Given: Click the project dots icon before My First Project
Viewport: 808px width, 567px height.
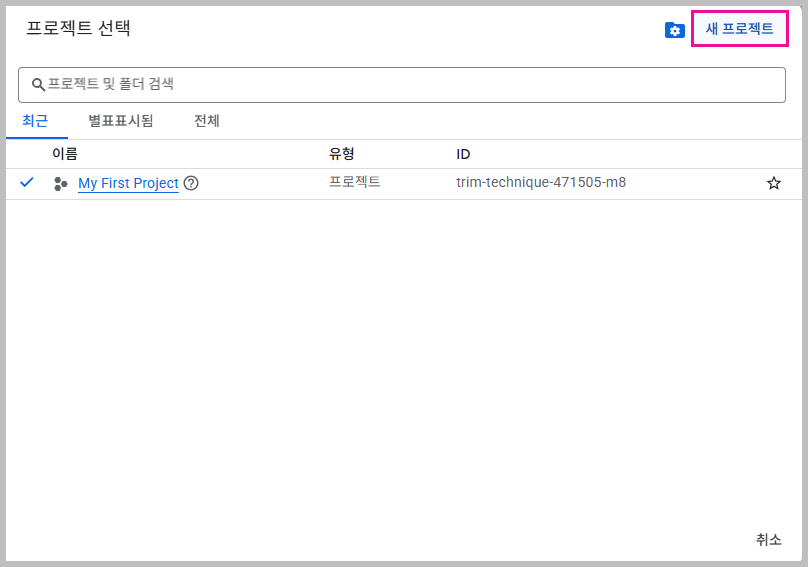Looking at the screenshot, I should tap(60, 184).
